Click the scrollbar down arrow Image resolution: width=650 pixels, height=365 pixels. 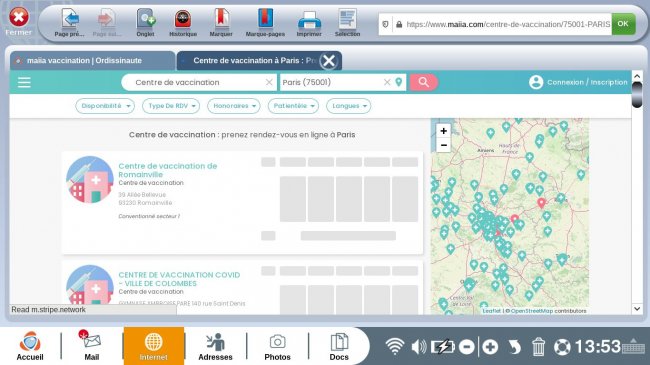click(x=637, y=309)
